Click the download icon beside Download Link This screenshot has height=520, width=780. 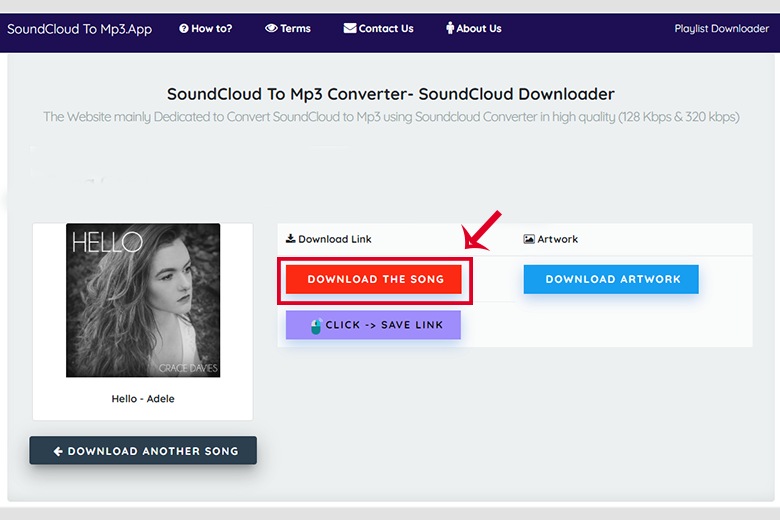(291, 238)
